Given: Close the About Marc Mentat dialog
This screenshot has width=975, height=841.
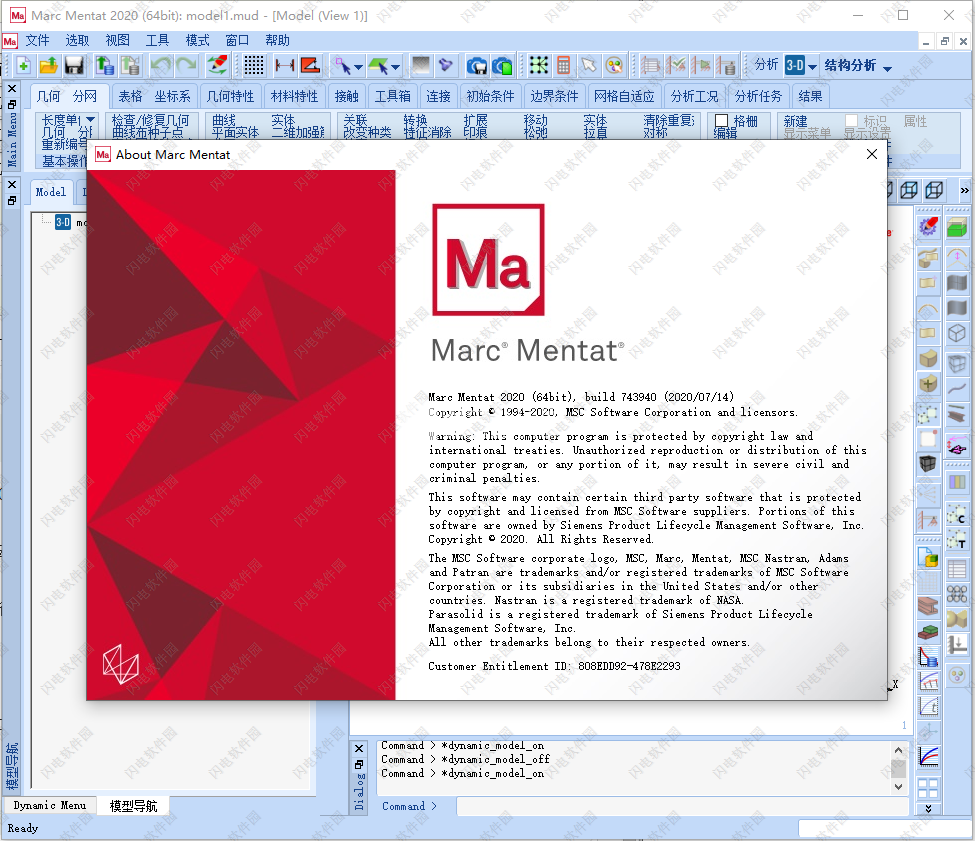Looking at the screenshot, I should point(872,154).
